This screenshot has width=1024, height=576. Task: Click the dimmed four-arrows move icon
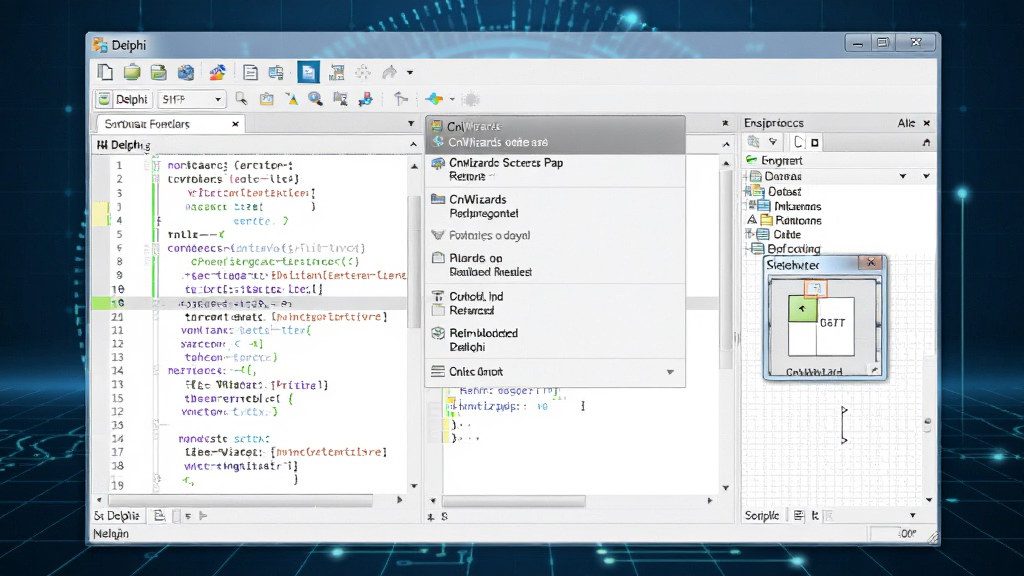362,72
